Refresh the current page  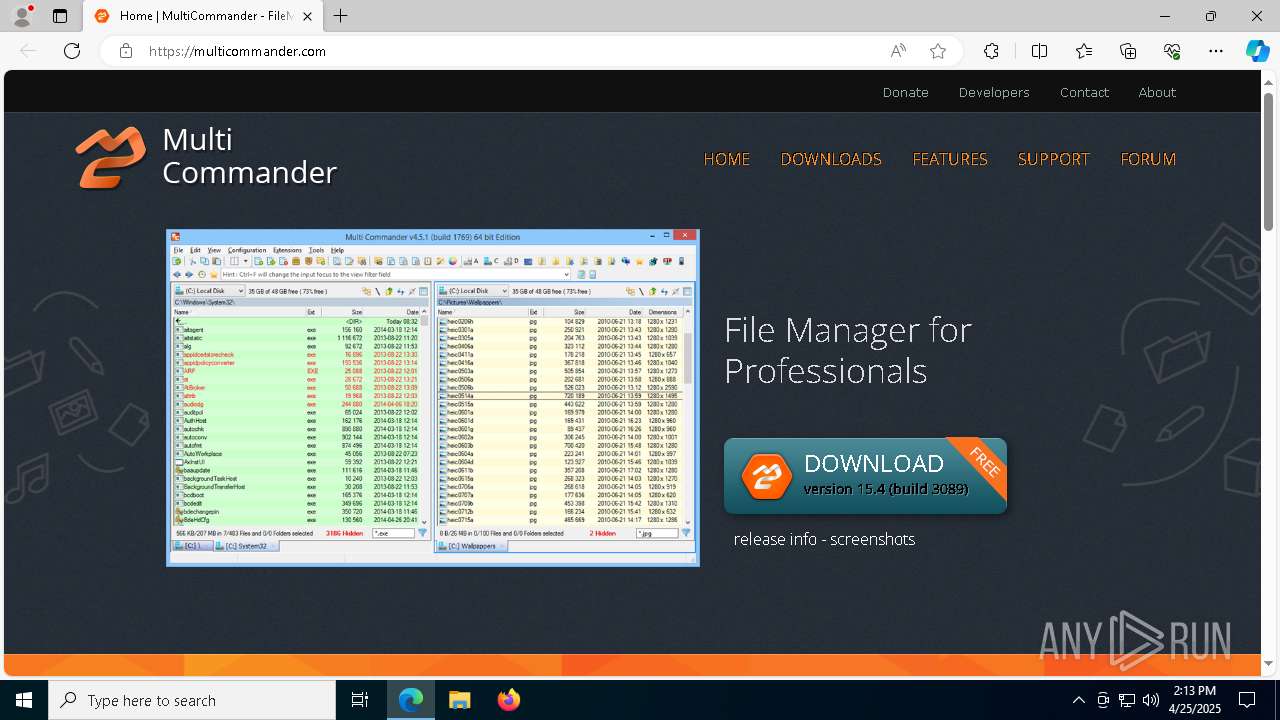pos(72,51)
